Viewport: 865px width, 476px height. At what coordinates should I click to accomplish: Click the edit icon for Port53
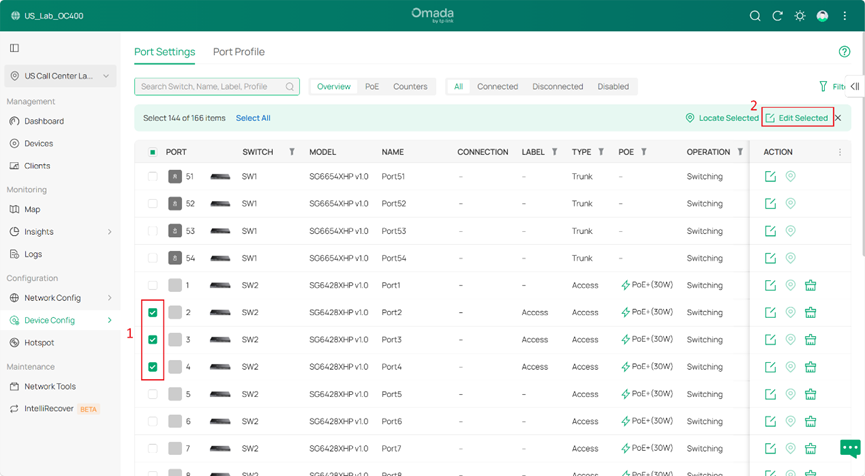(x=770, y=231)
